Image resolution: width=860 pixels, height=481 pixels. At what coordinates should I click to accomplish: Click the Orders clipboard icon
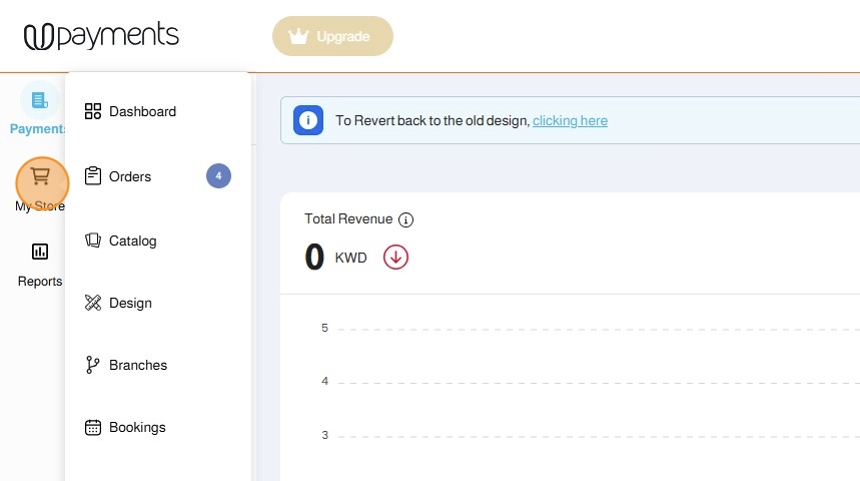93,177
